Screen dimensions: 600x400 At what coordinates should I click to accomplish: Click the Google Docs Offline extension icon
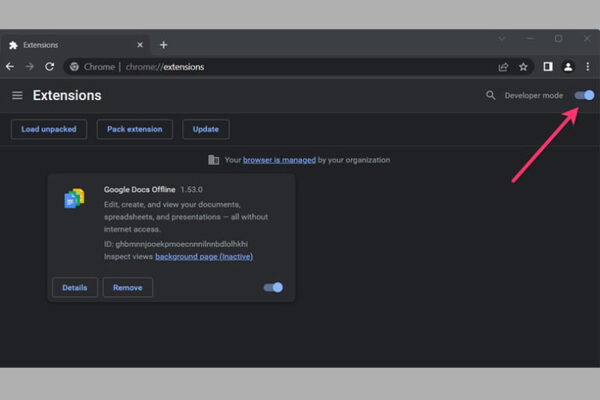click(x=74, y=198)
